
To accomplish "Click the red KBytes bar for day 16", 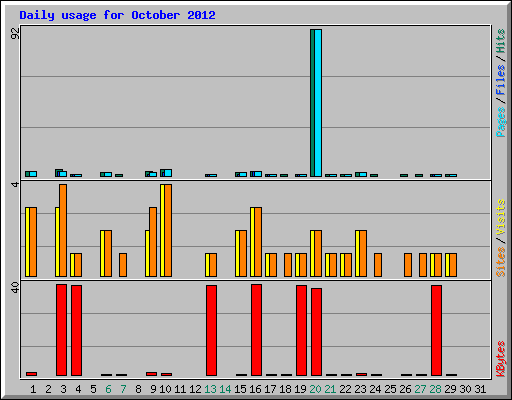I will pyautogui.click(x=256, y=330).
